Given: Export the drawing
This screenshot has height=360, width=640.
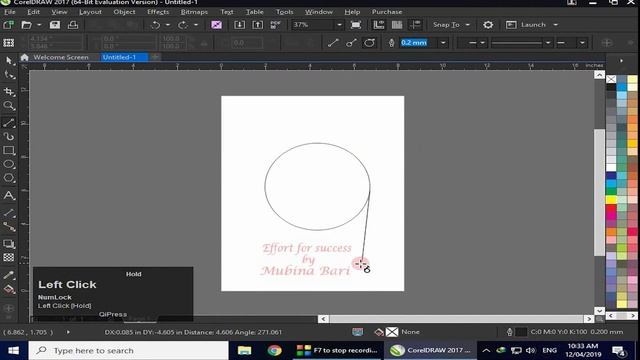Looking at the screenshot, I should [x=258, y=25].
